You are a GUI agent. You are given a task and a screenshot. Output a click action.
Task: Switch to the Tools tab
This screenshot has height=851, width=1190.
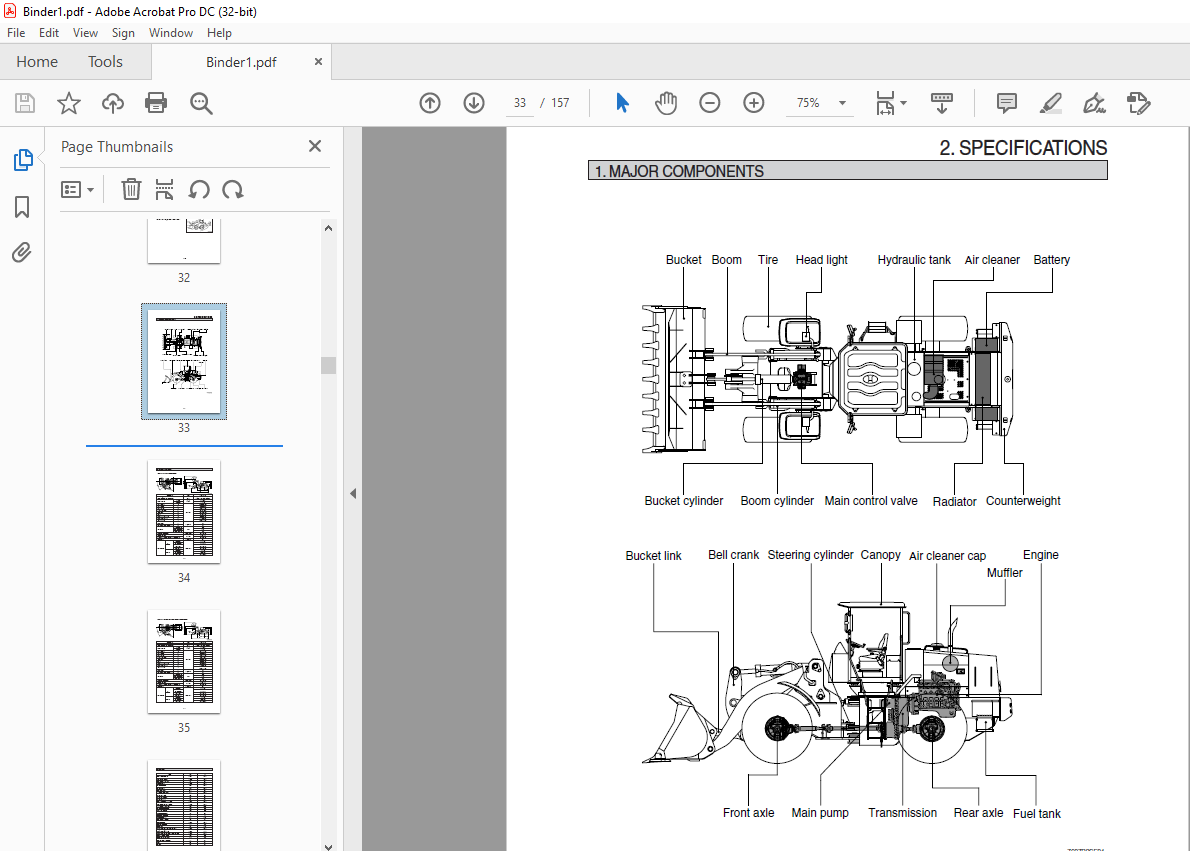click(x=105, y=61)
